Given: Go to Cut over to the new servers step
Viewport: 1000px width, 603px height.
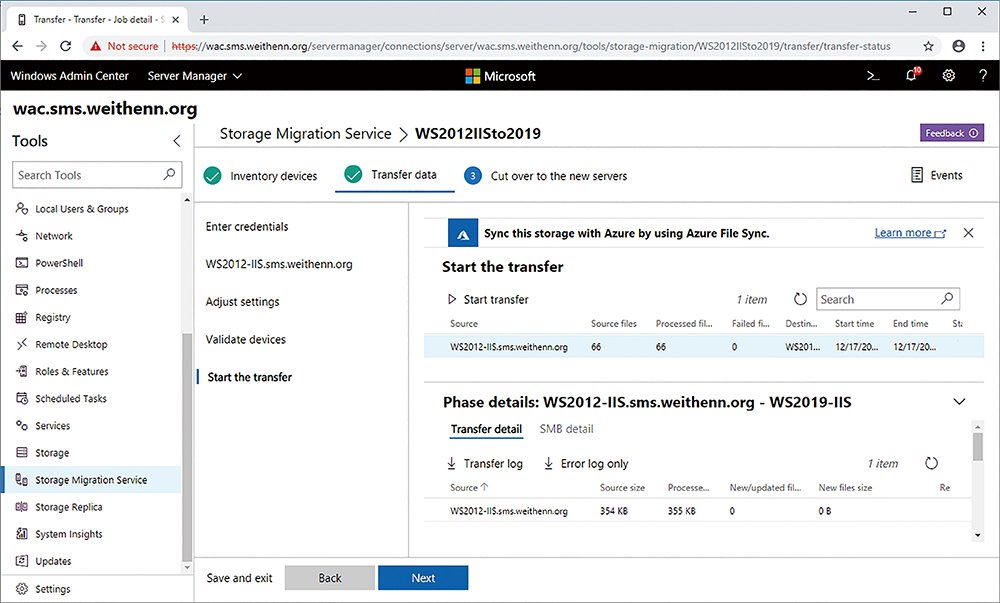Looking at the screenshot, I should (545, 175).
